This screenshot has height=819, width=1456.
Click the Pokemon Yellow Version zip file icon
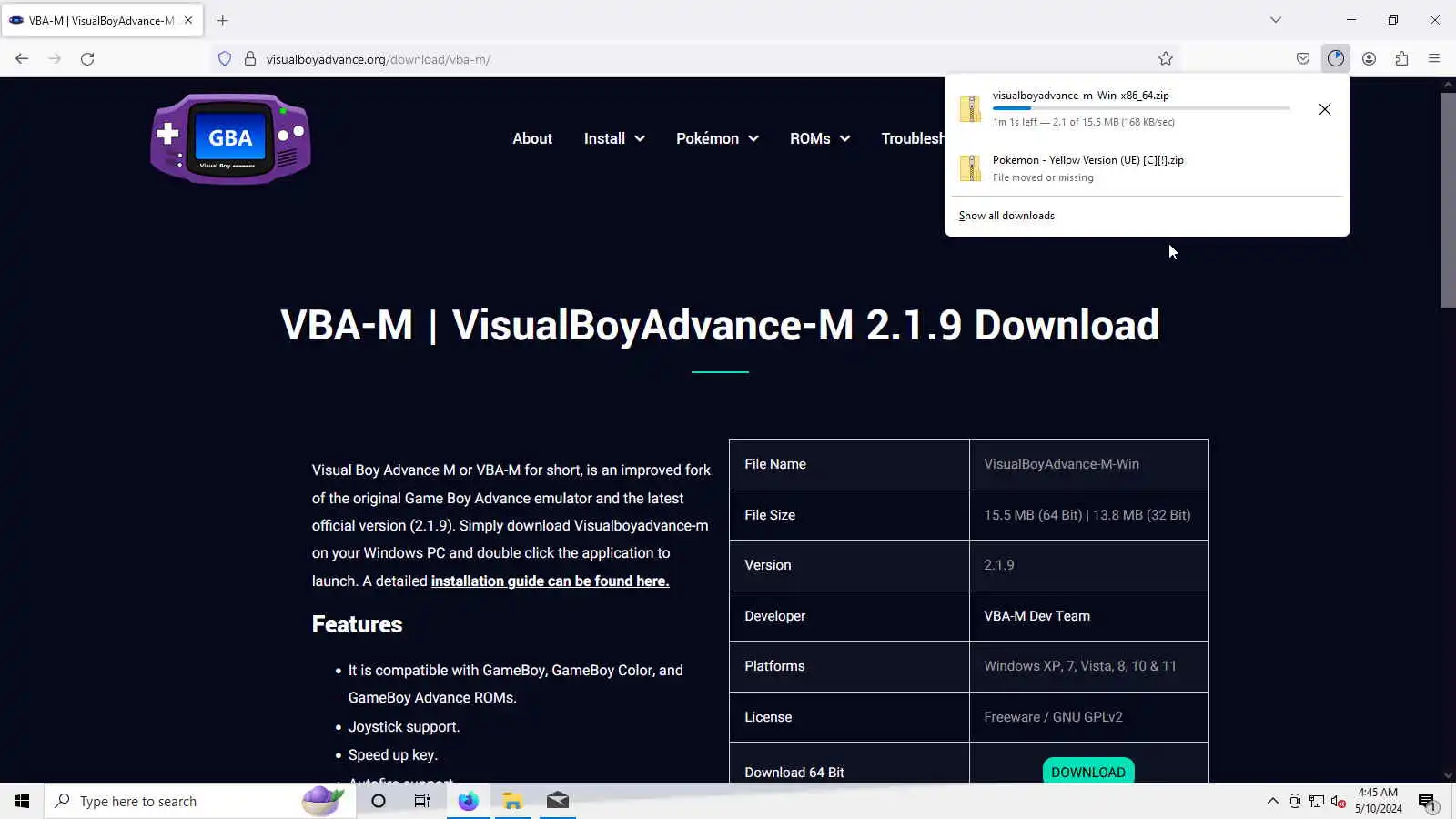pyautogui.click(x=971, y=167)
